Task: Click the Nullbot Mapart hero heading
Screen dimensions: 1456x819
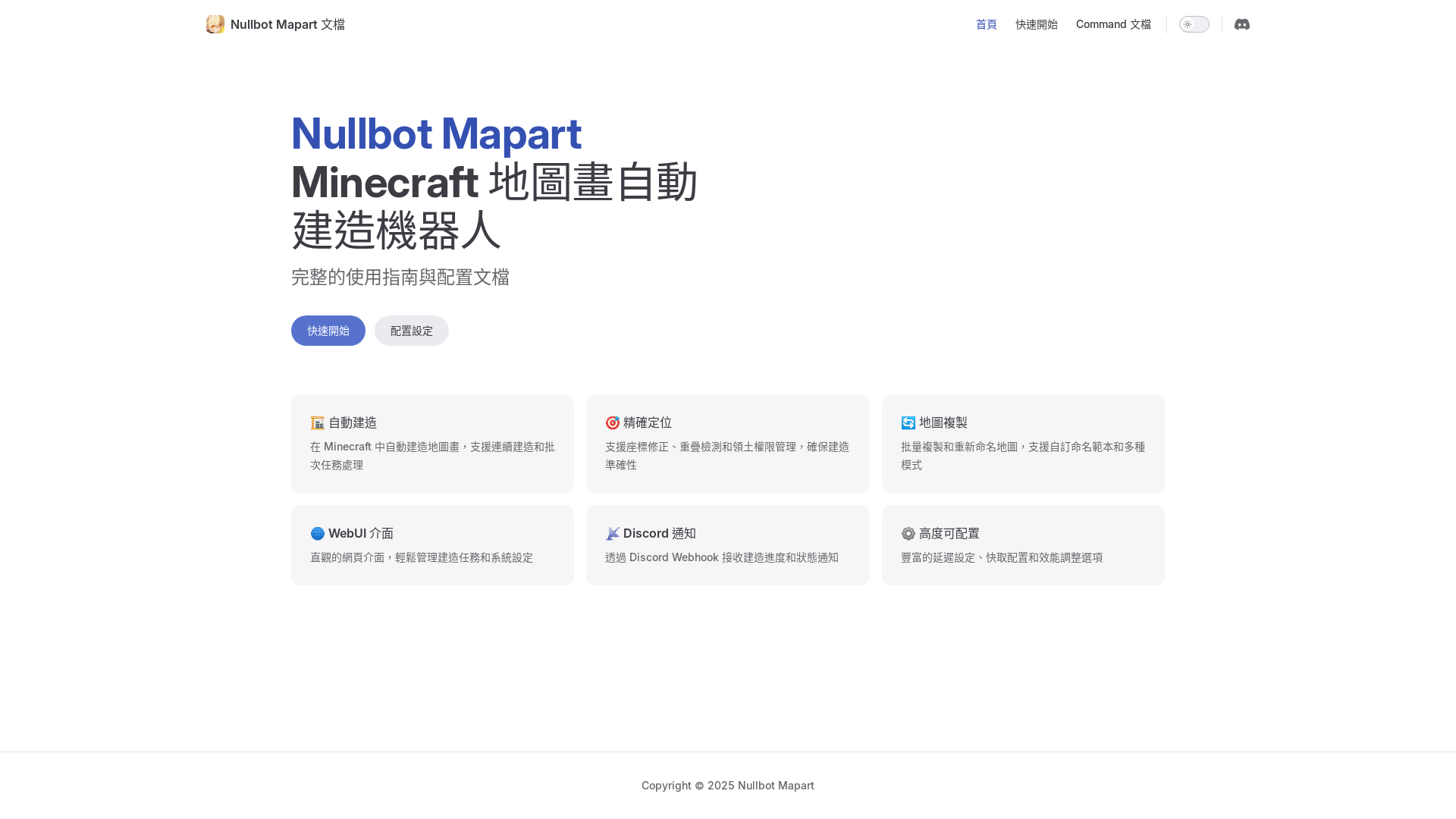Action: tap(437, 133)
